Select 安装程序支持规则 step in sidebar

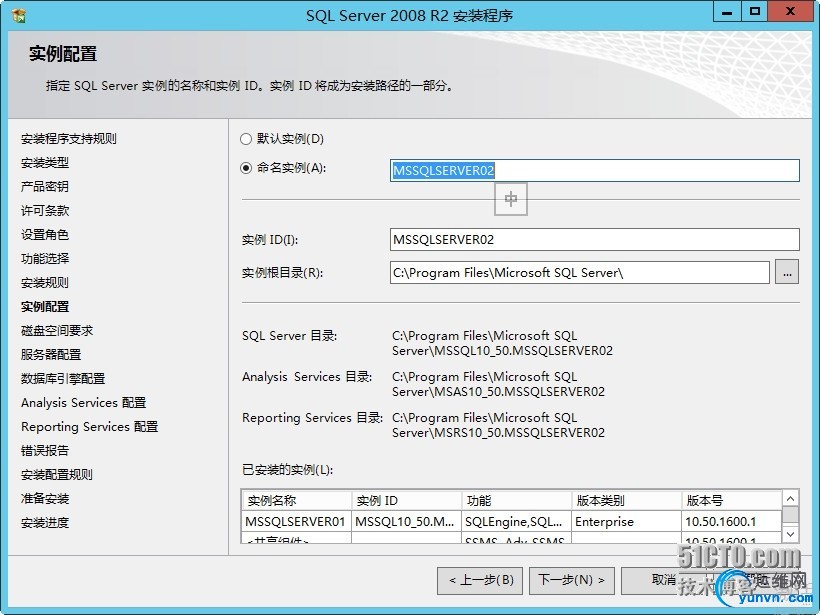(69, 139)
